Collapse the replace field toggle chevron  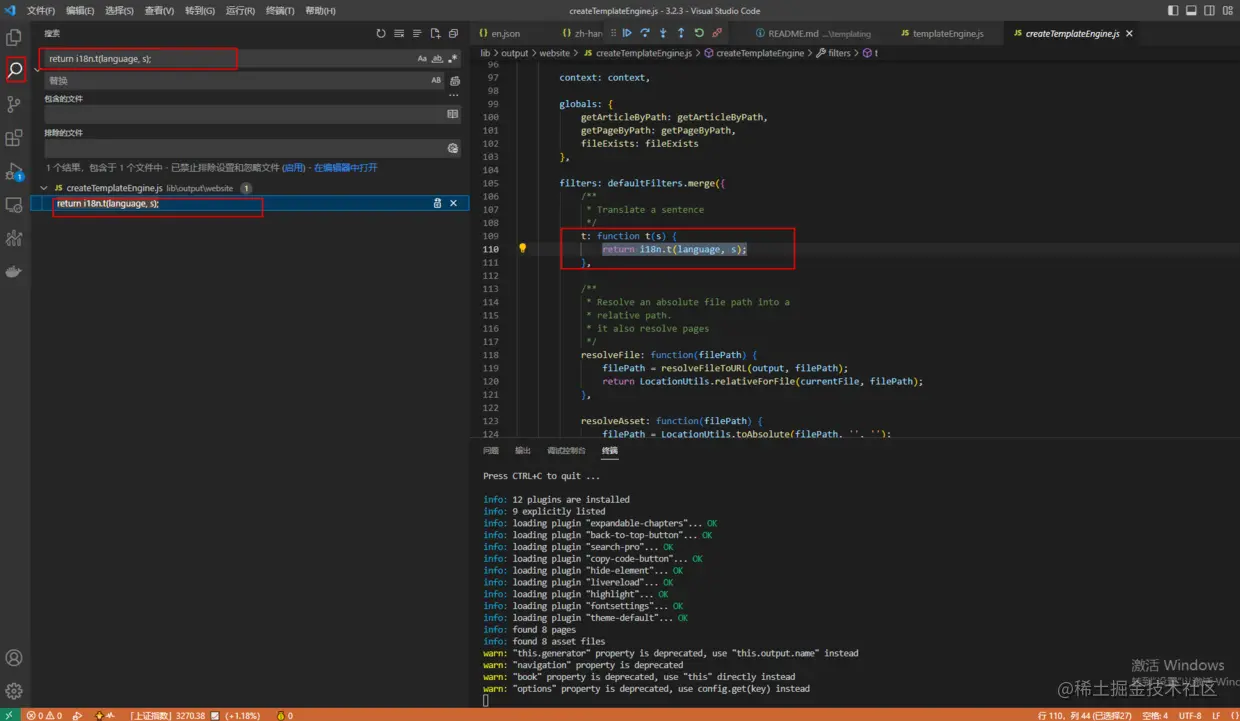pos(36,69)
